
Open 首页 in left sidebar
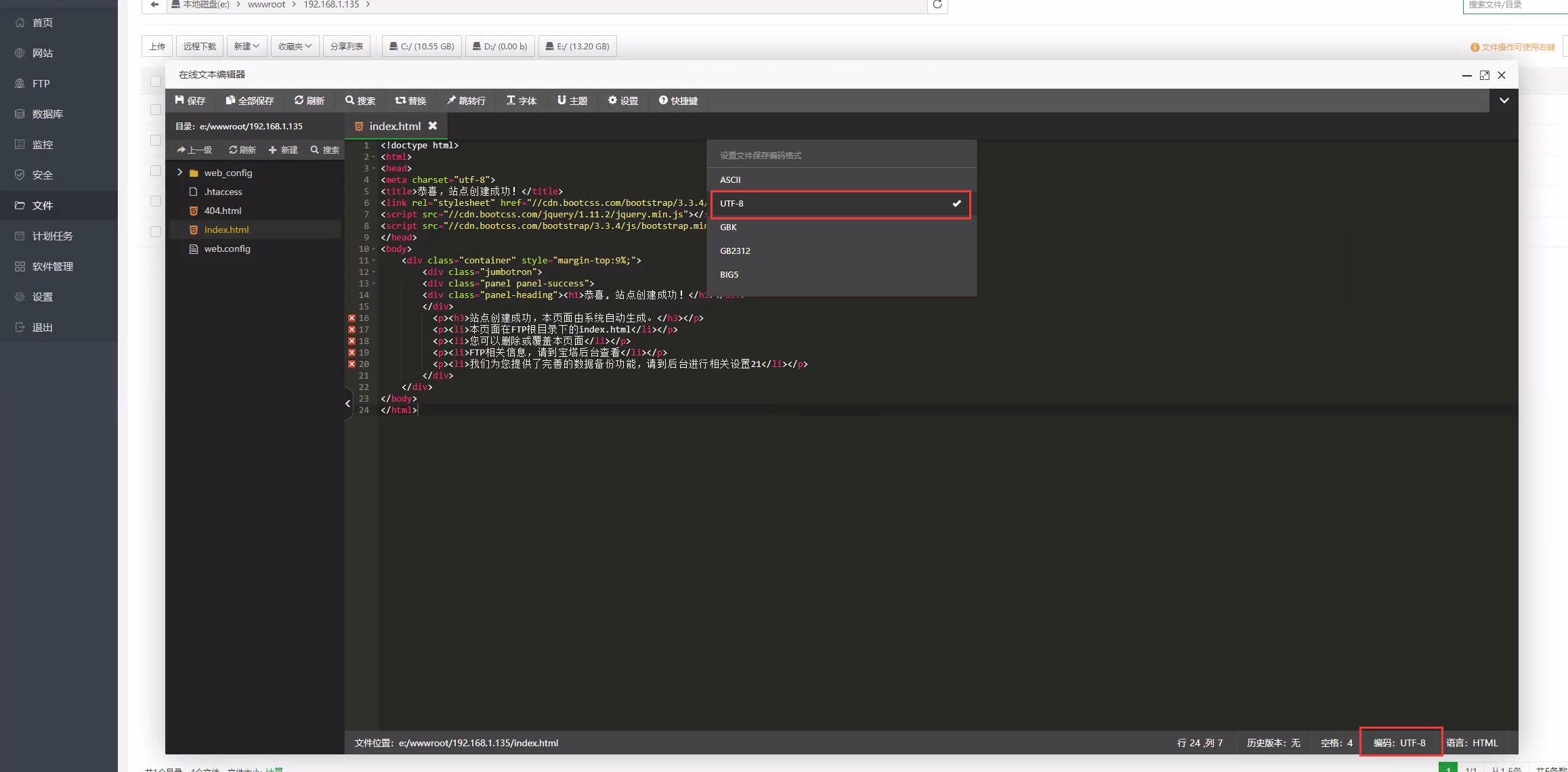click(42, 22)
